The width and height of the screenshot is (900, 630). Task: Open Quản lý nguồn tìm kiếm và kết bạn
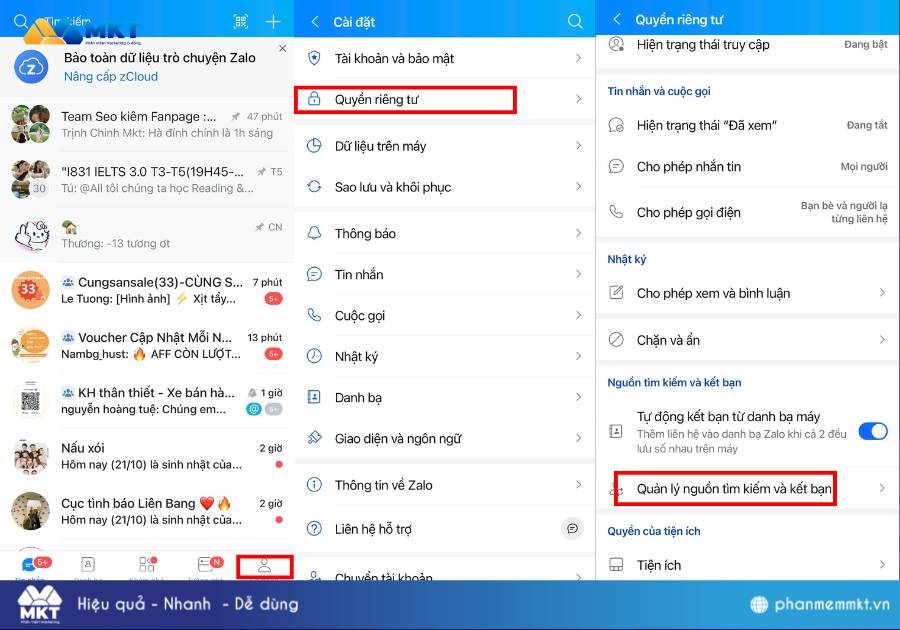tap(748, 489)
